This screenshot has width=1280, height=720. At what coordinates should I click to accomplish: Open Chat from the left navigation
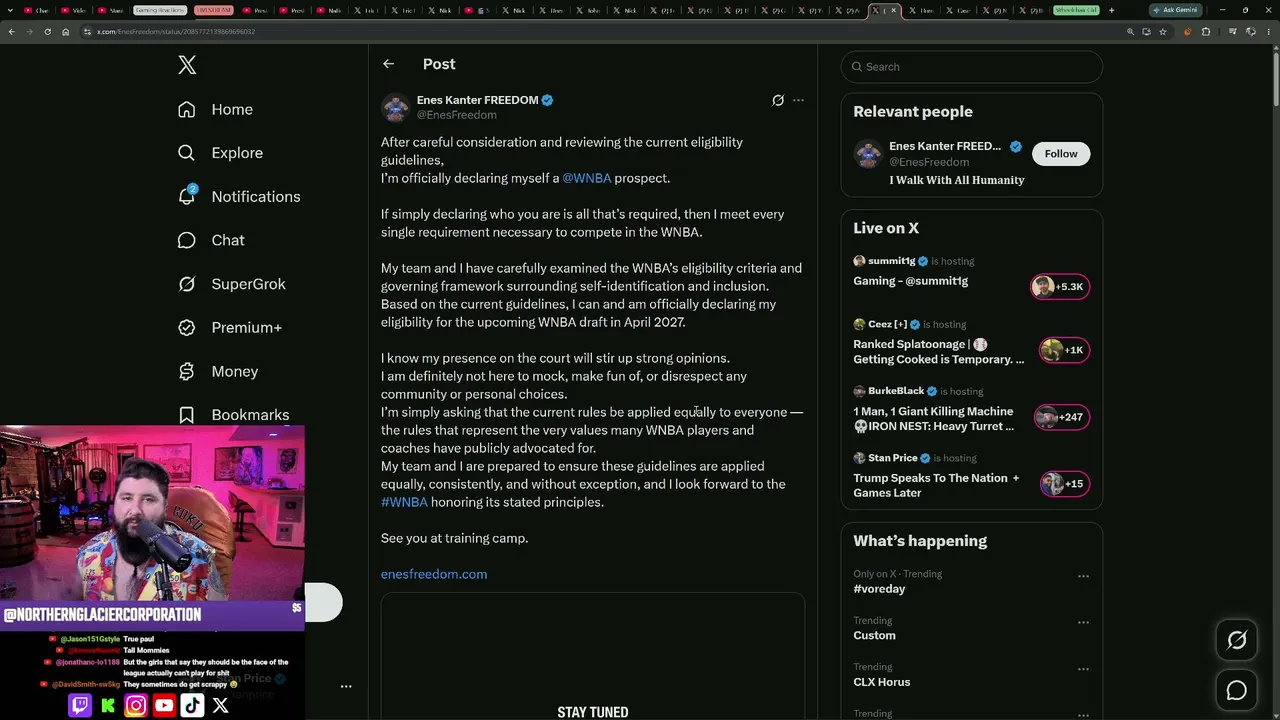click(x=211, y=240)
